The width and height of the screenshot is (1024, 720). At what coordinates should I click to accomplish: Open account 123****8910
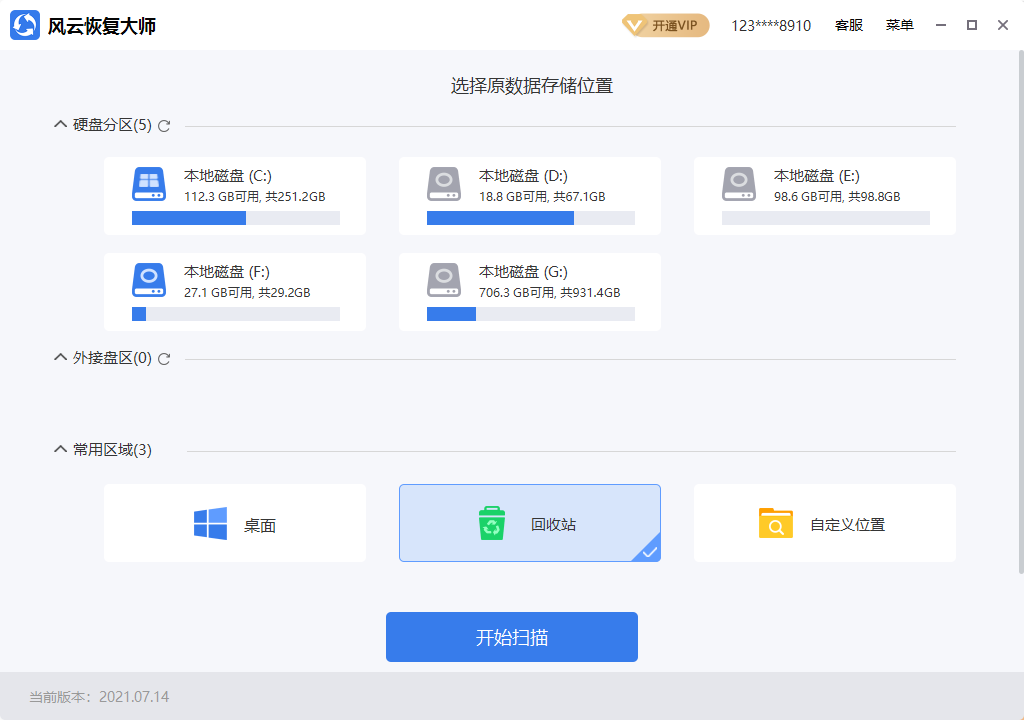click(x=771, y=25)
